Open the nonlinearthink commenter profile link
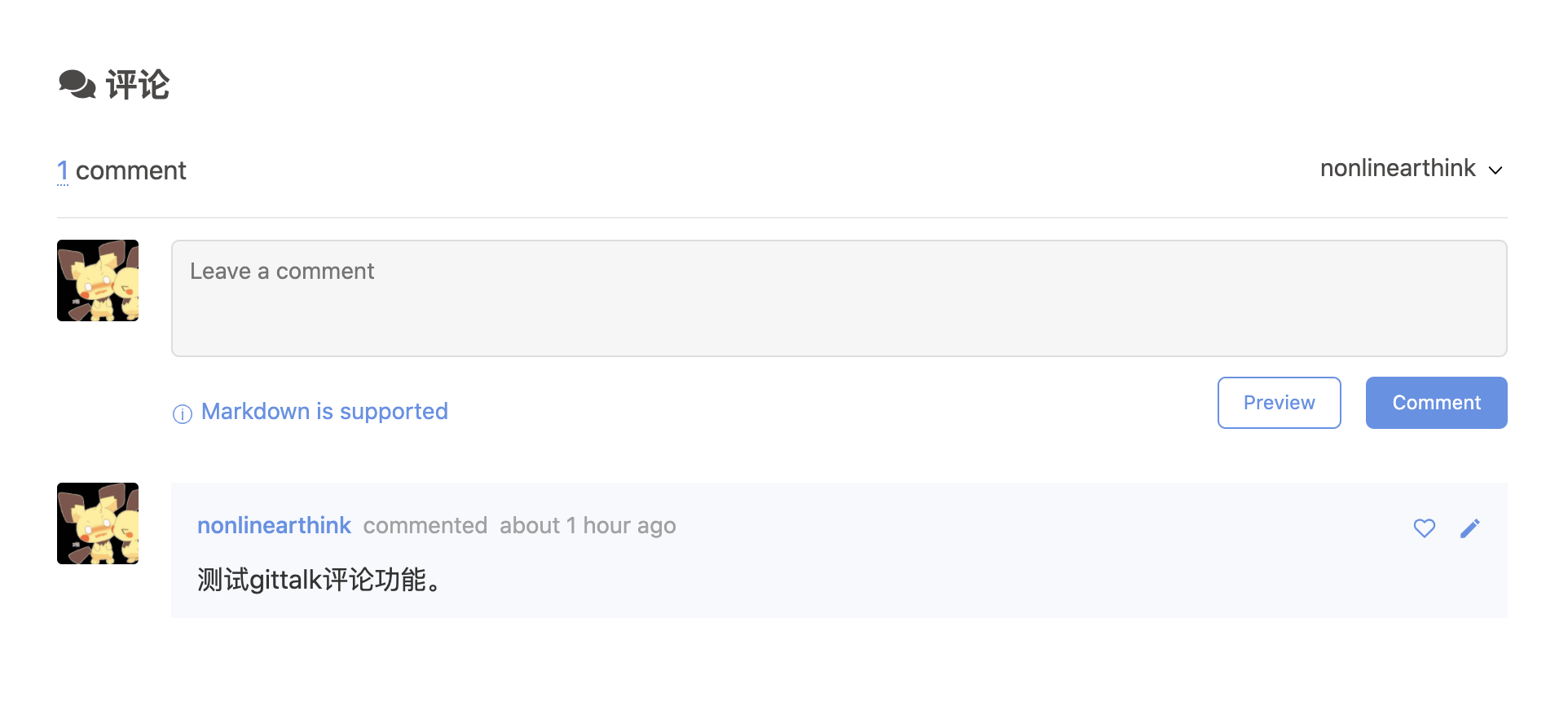This screenshot has height=711, width=1568. 274,526
